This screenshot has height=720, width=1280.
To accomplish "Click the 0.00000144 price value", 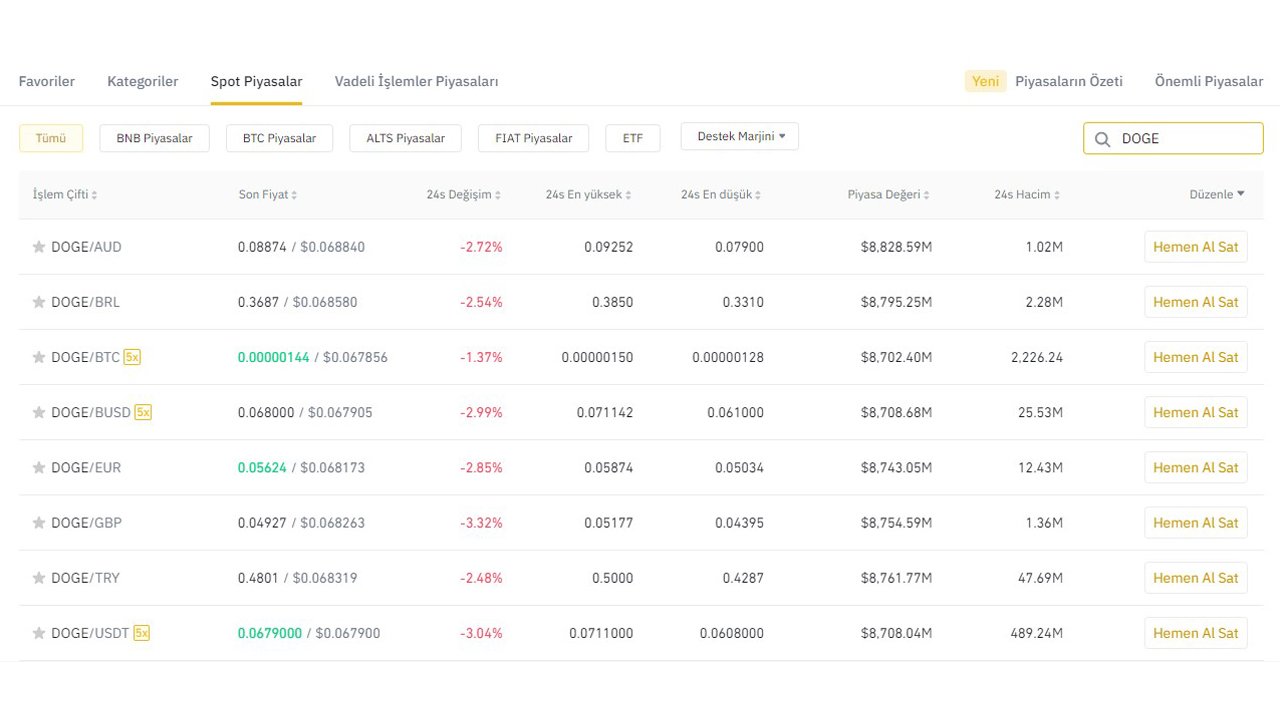I will click(273, 357).
